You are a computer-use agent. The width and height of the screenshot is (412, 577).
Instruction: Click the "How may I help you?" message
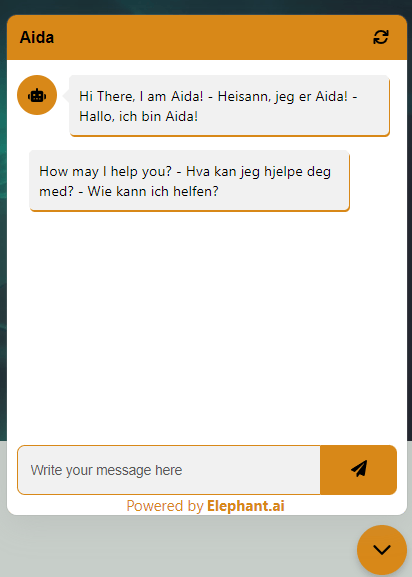106,171
